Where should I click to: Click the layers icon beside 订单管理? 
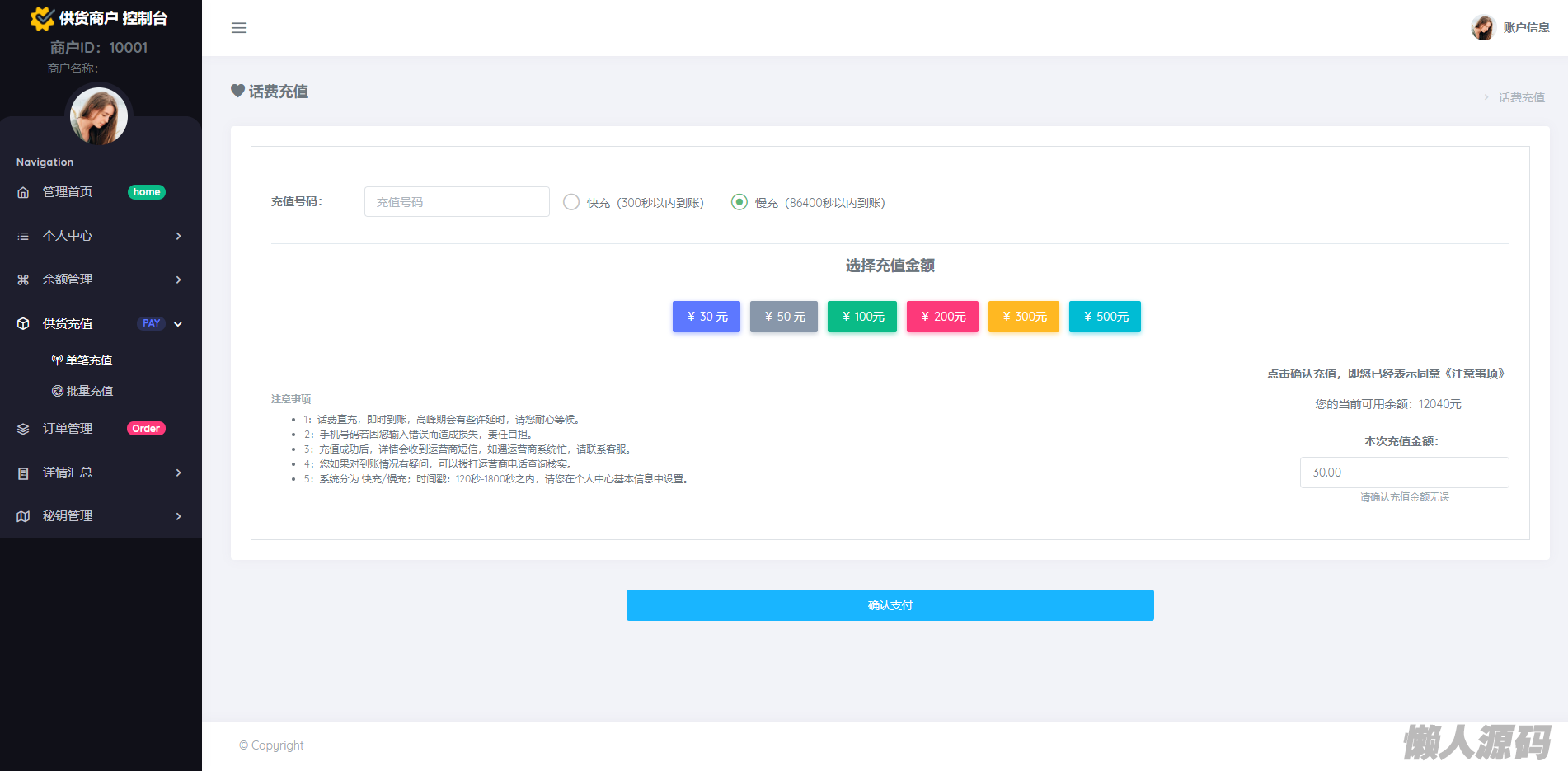(x=23, y=429)
